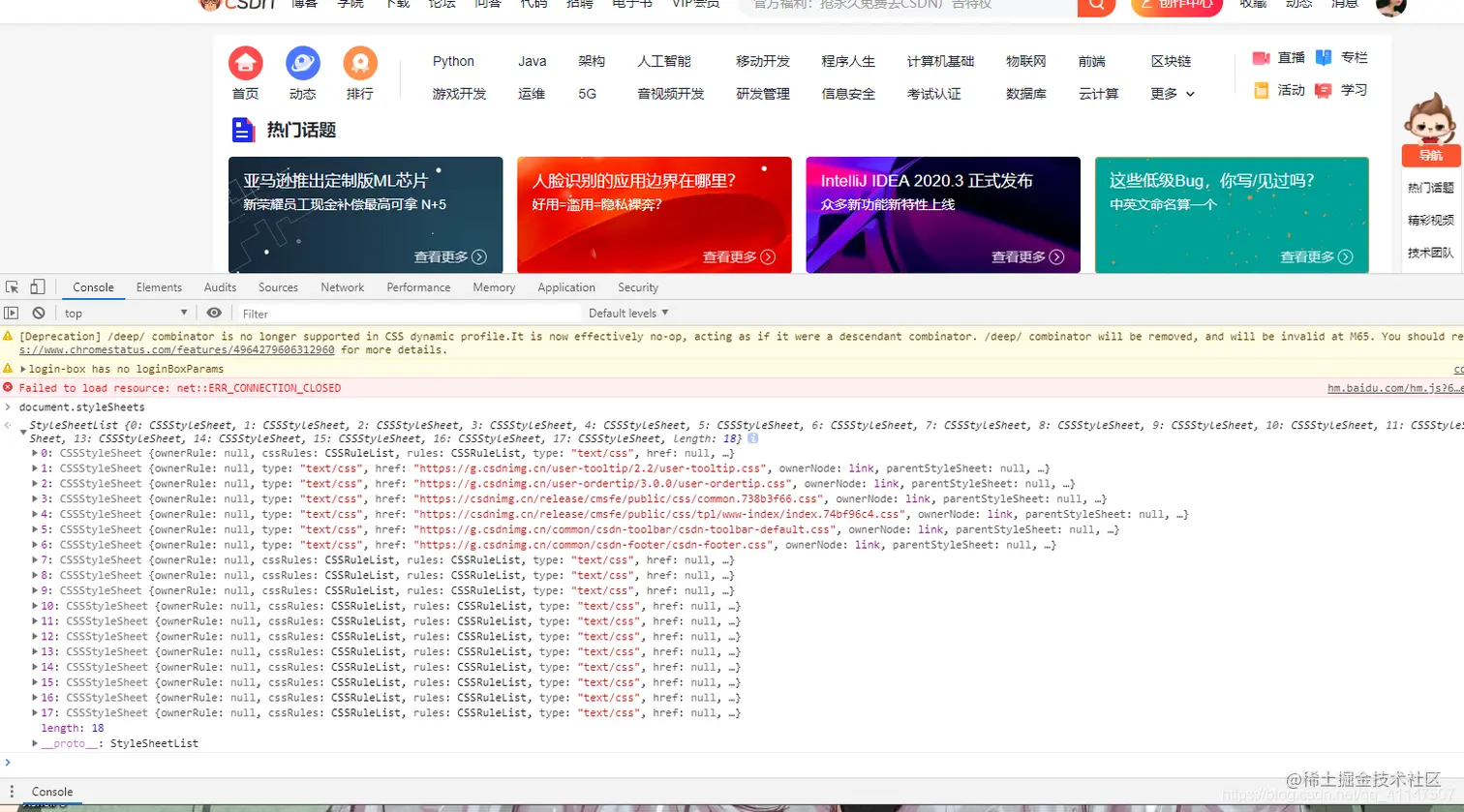
Task: Switch to the Network tab
Action: [x=343, y=287]
